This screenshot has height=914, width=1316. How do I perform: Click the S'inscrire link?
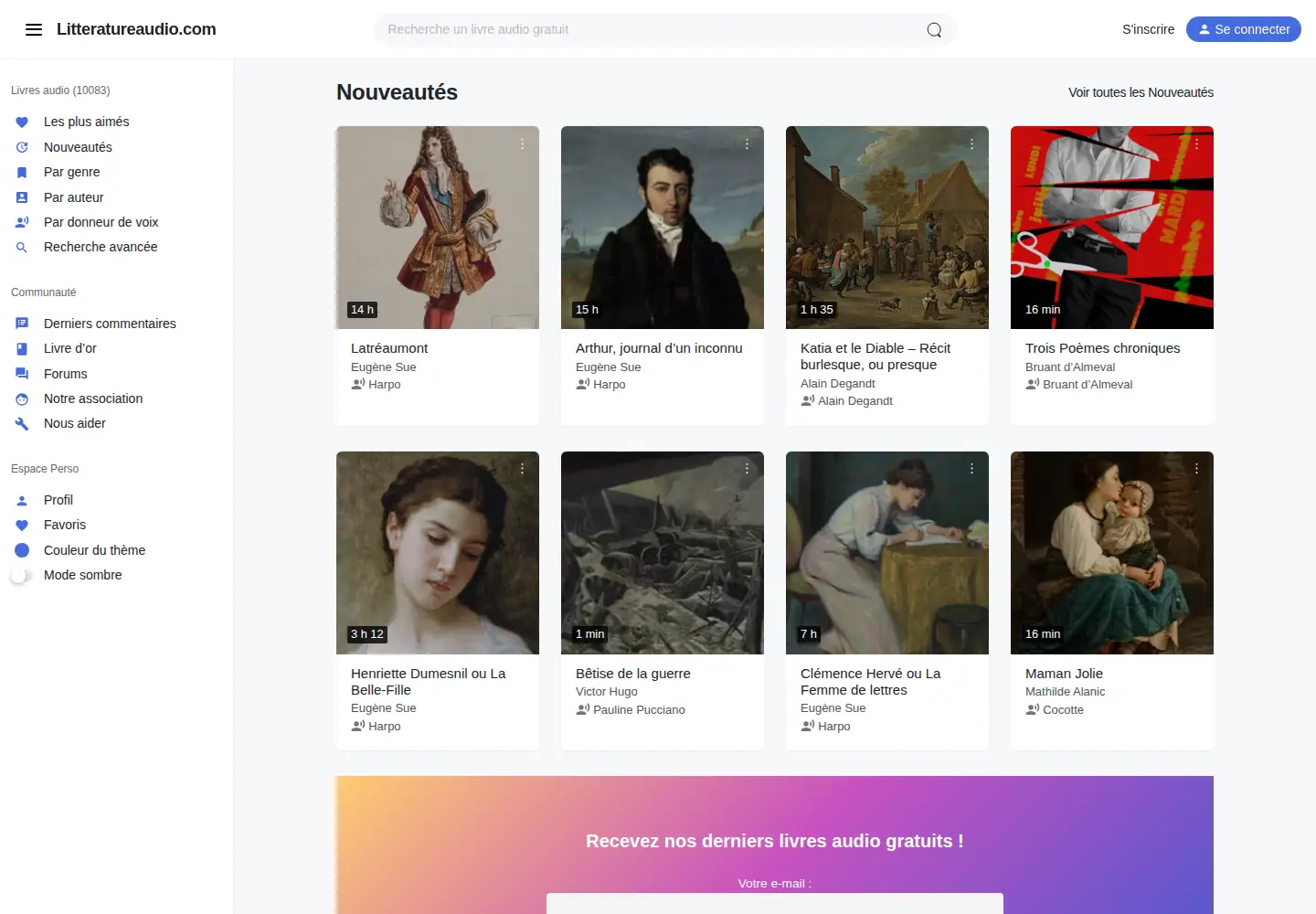[x=1149, y=29]
